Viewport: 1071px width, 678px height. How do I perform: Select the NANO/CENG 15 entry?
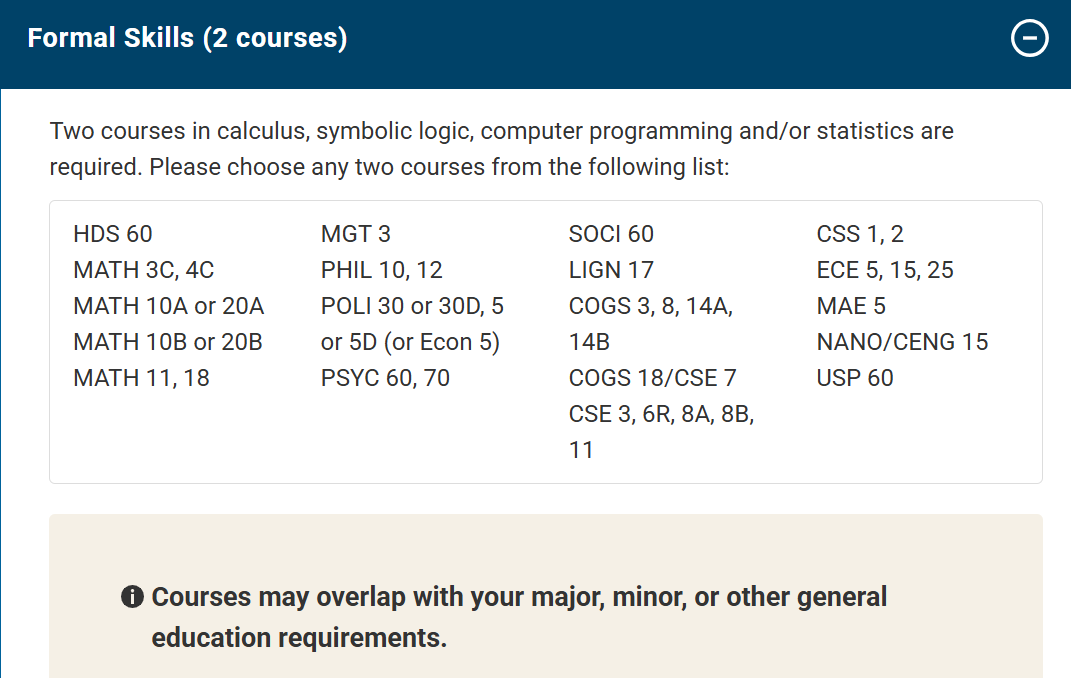pos(902,342)
